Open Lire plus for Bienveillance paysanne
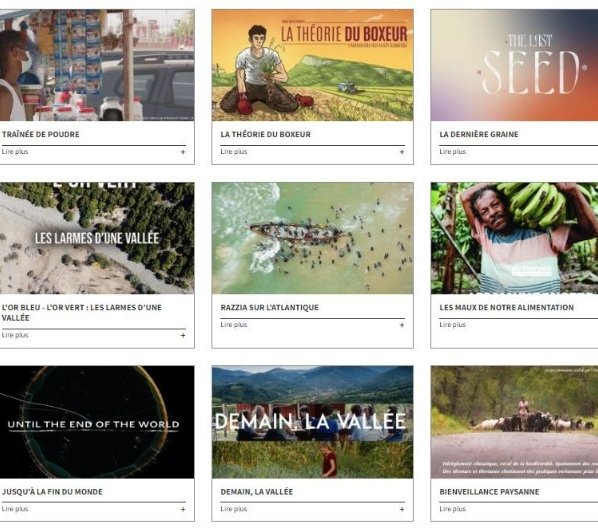Image resolution: width=598 pixels, height=532 pixels. [453, 509]
